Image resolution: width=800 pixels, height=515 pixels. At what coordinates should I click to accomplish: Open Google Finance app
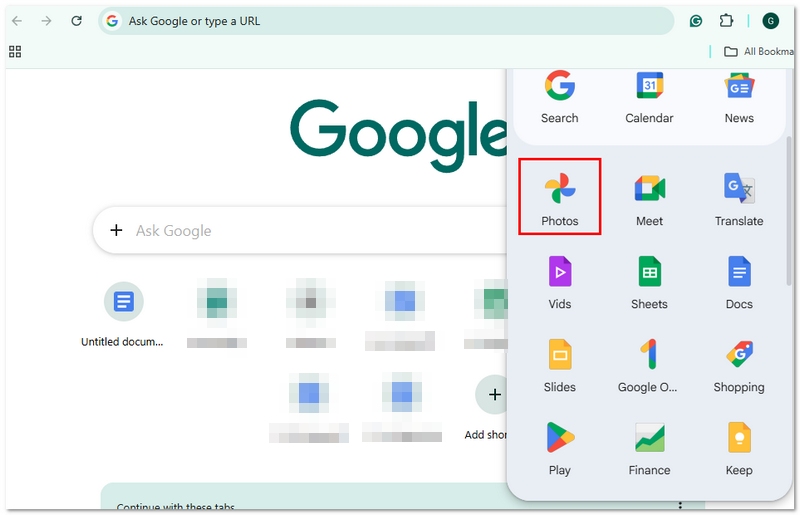pos(649,448)
